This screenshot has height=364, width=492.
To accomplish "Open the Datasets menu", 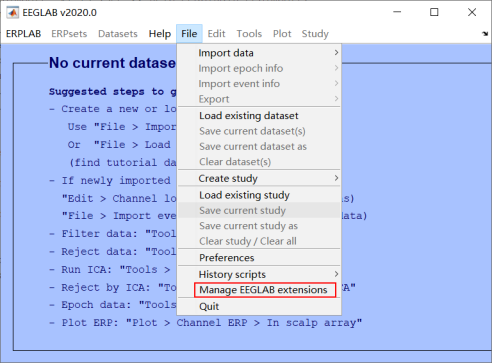I will pos(118,34).
